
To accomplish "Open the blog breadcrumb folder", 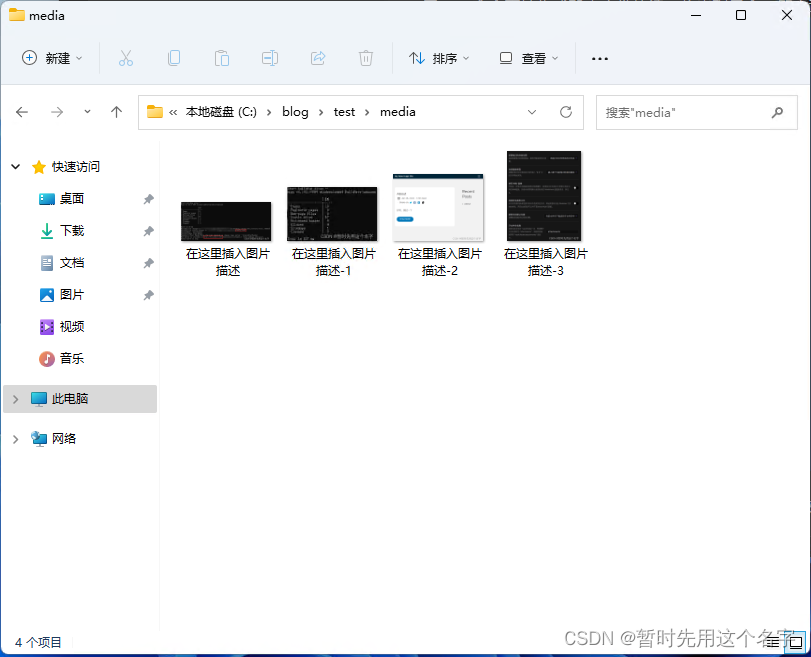I will click(295, 112).
